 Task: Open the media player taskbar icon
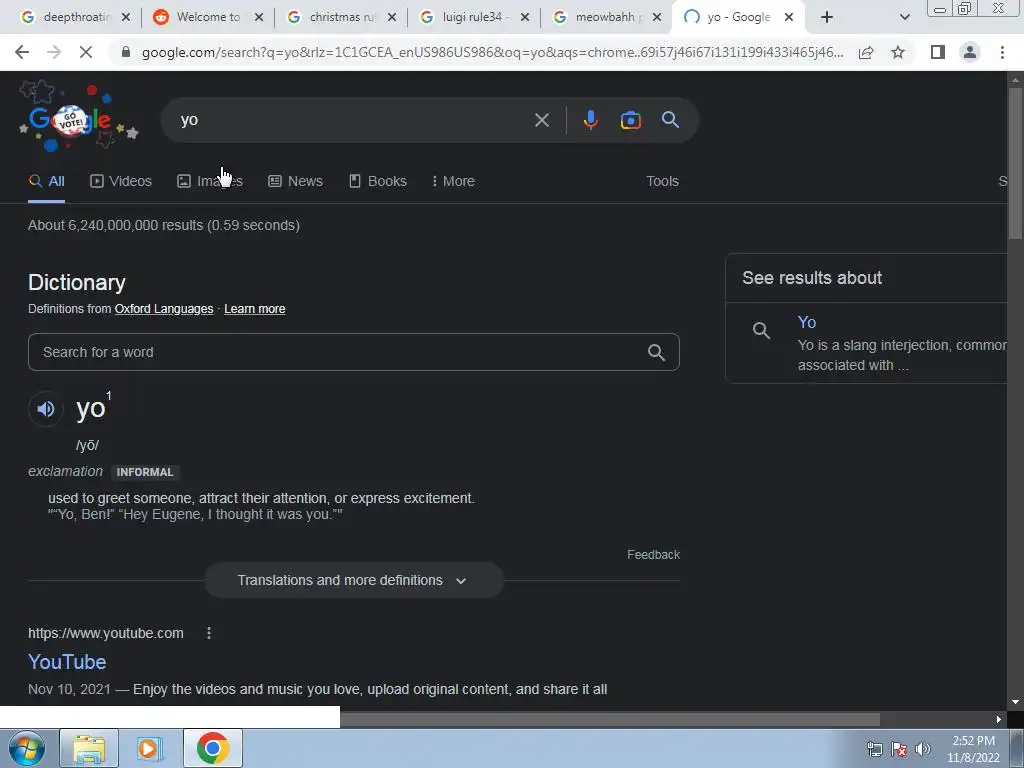(x=150, y=748)
